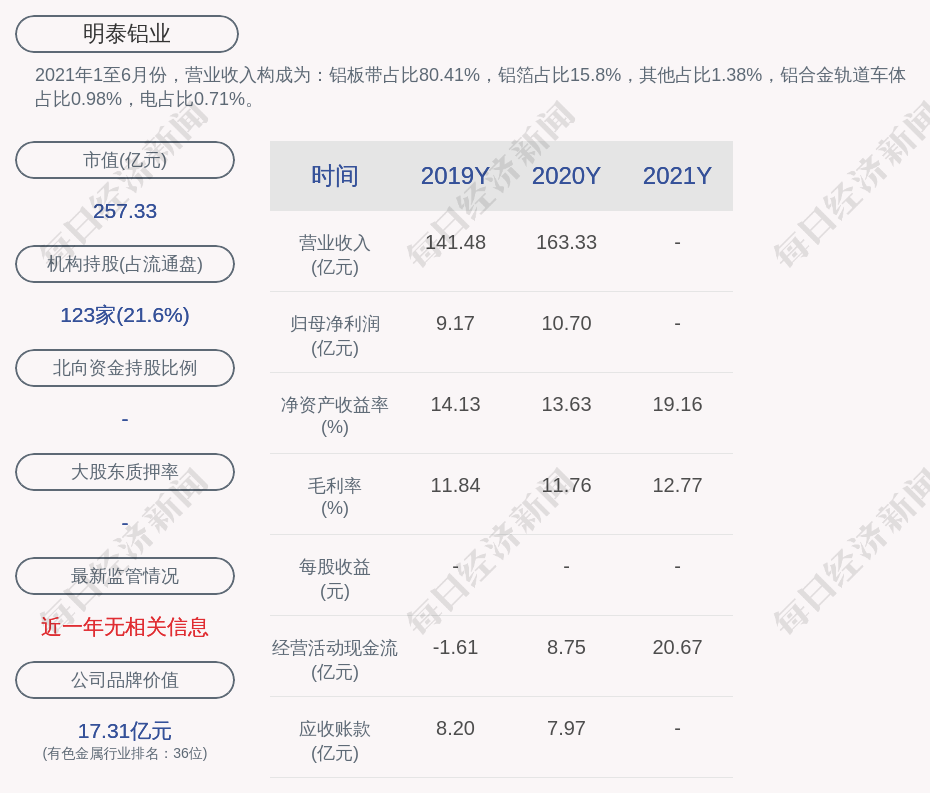Click the 应收账款 row label

pyautogui.click(x=334, y=729)
